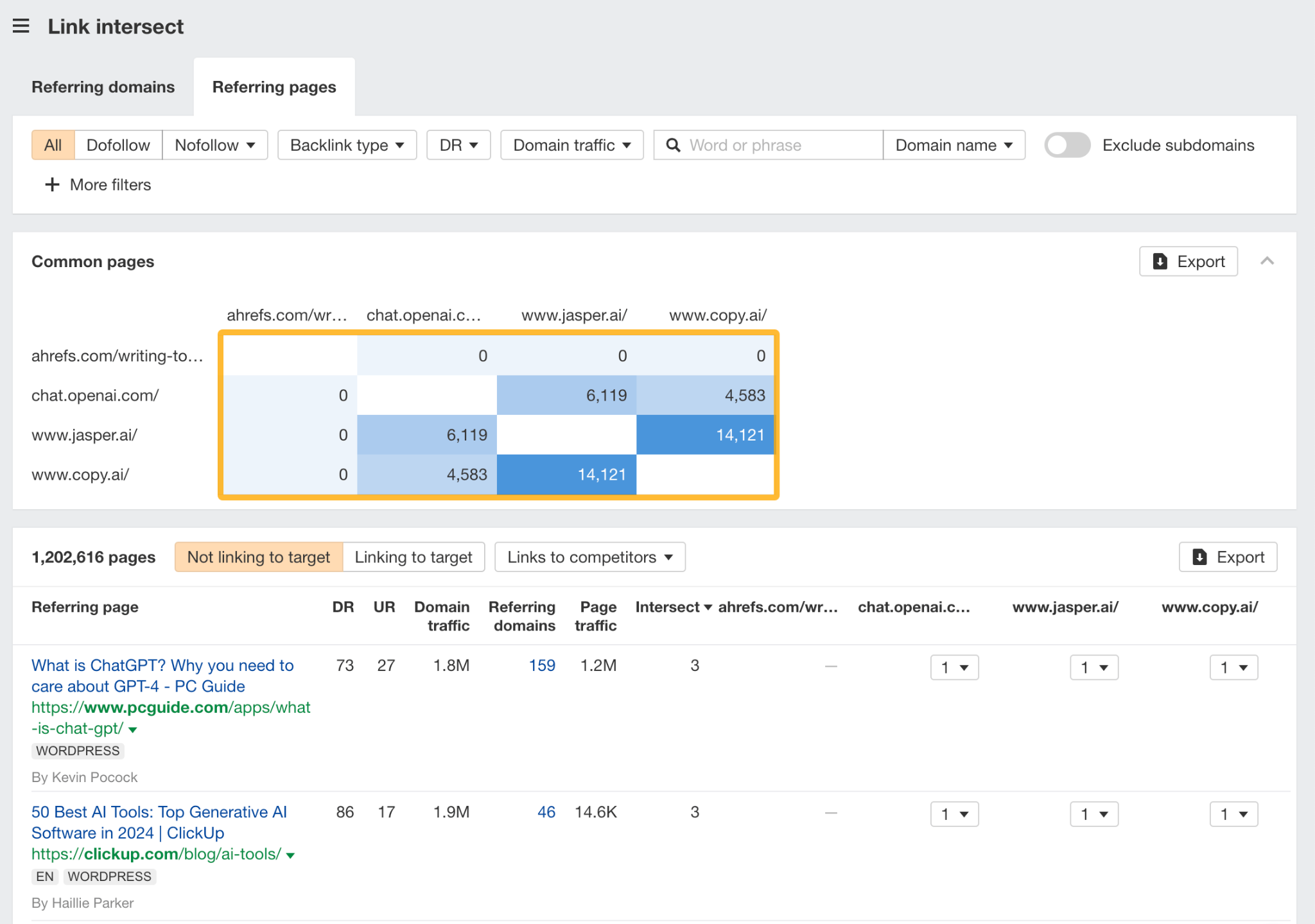Open the 50 Best AI Tools article link
1315x924 pixels.
pos(159,822)
